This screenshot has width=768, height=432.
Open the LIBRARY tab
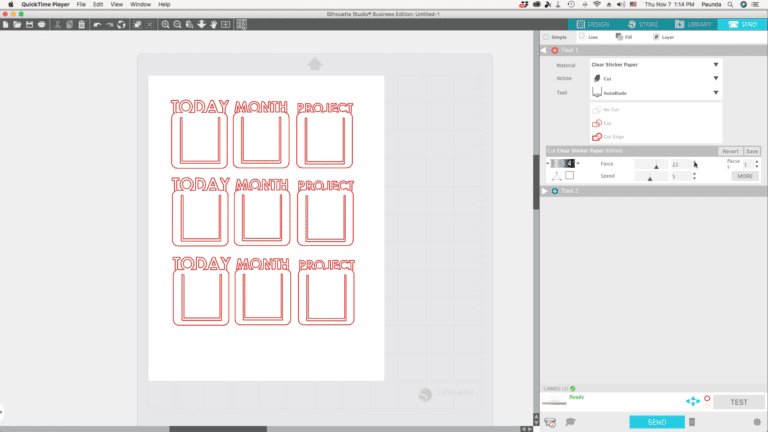click(693, 24)
